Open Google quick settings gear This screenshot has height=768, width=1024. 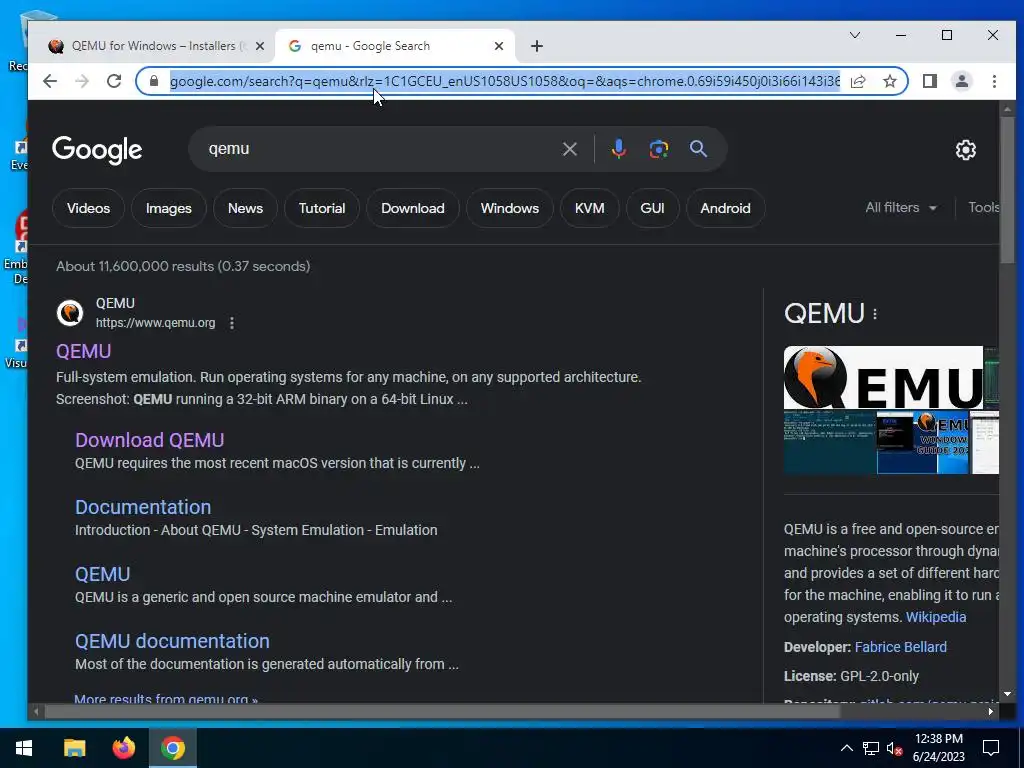coord(965,150)
